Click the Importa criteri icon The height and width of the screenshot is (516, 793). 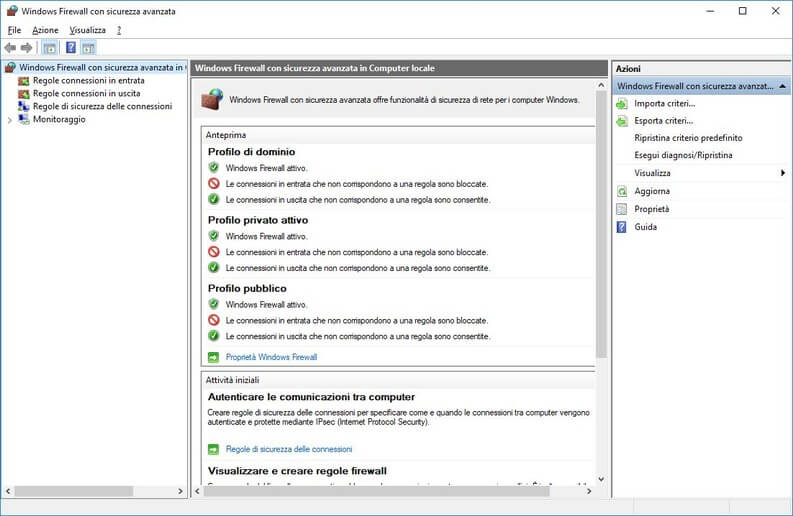pos(622,104)
